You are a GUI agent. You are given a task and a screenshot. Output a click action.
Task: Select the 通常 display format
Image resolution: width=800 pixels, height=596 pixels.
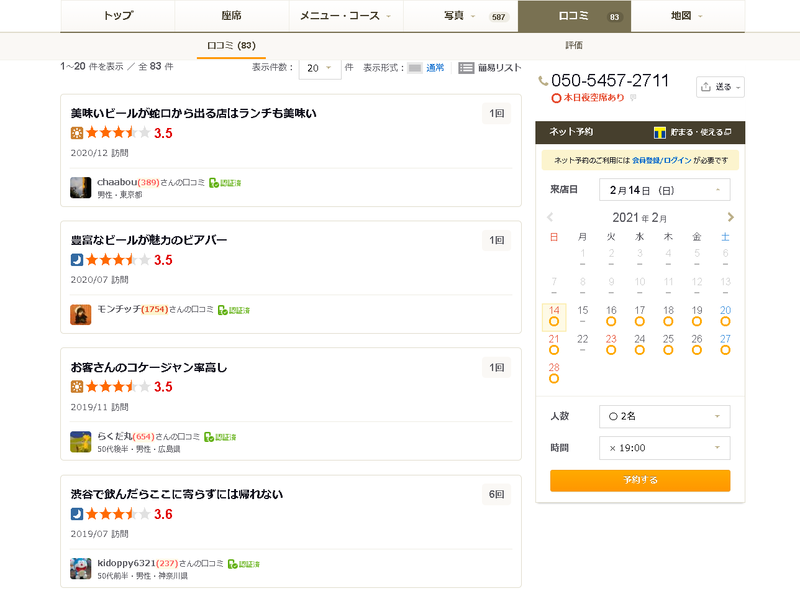[x=435, y=68]
